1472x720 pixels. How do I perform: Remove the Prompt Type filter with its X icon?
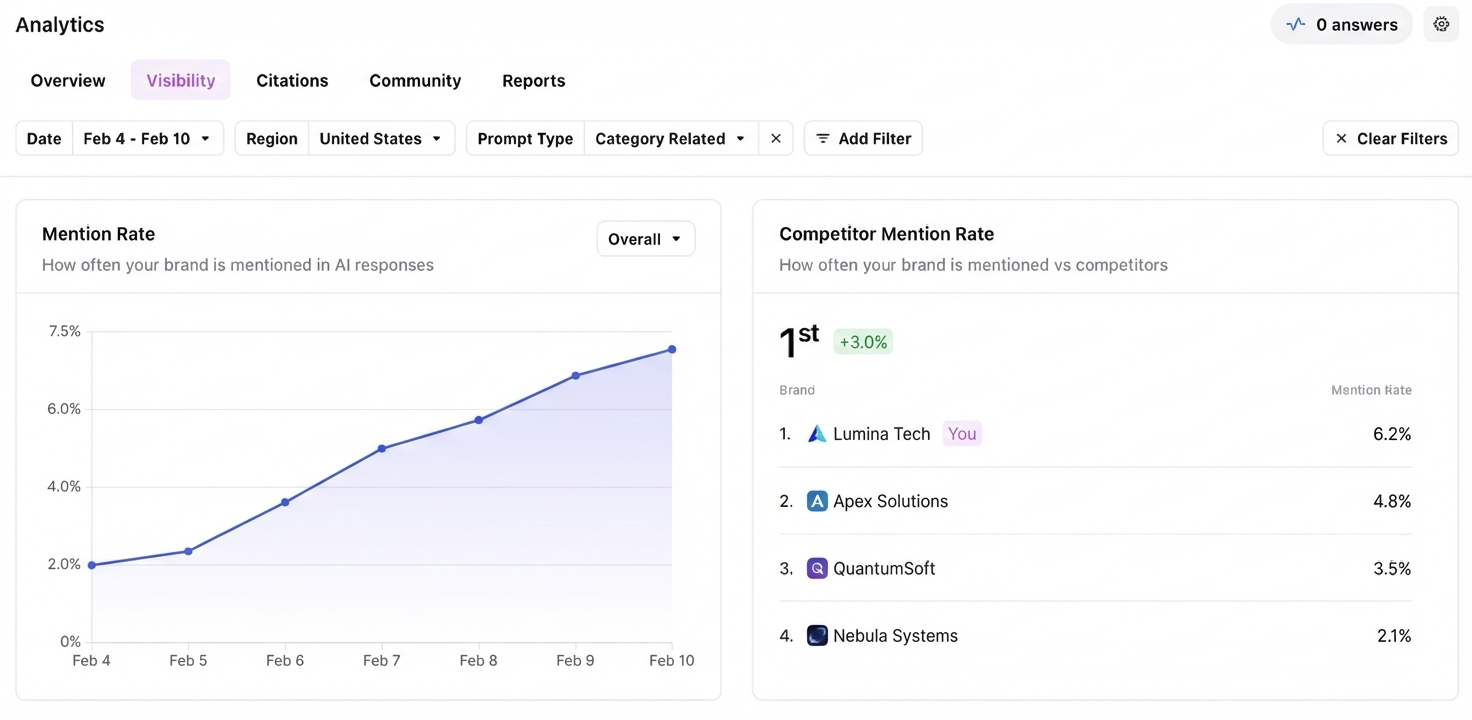tap(776, 138)
